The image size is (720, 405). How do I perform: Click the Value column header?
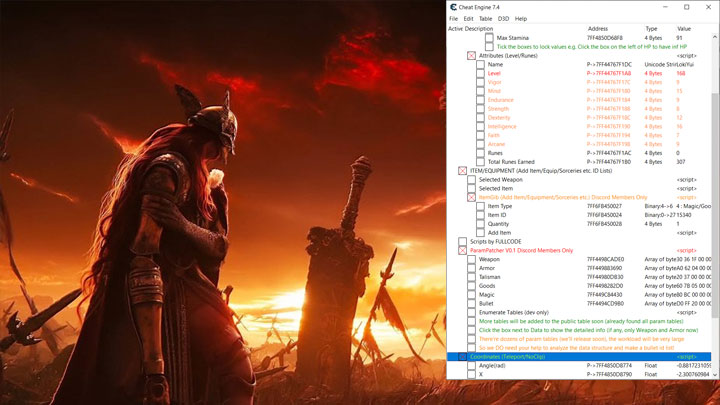[x=683, y=29]
